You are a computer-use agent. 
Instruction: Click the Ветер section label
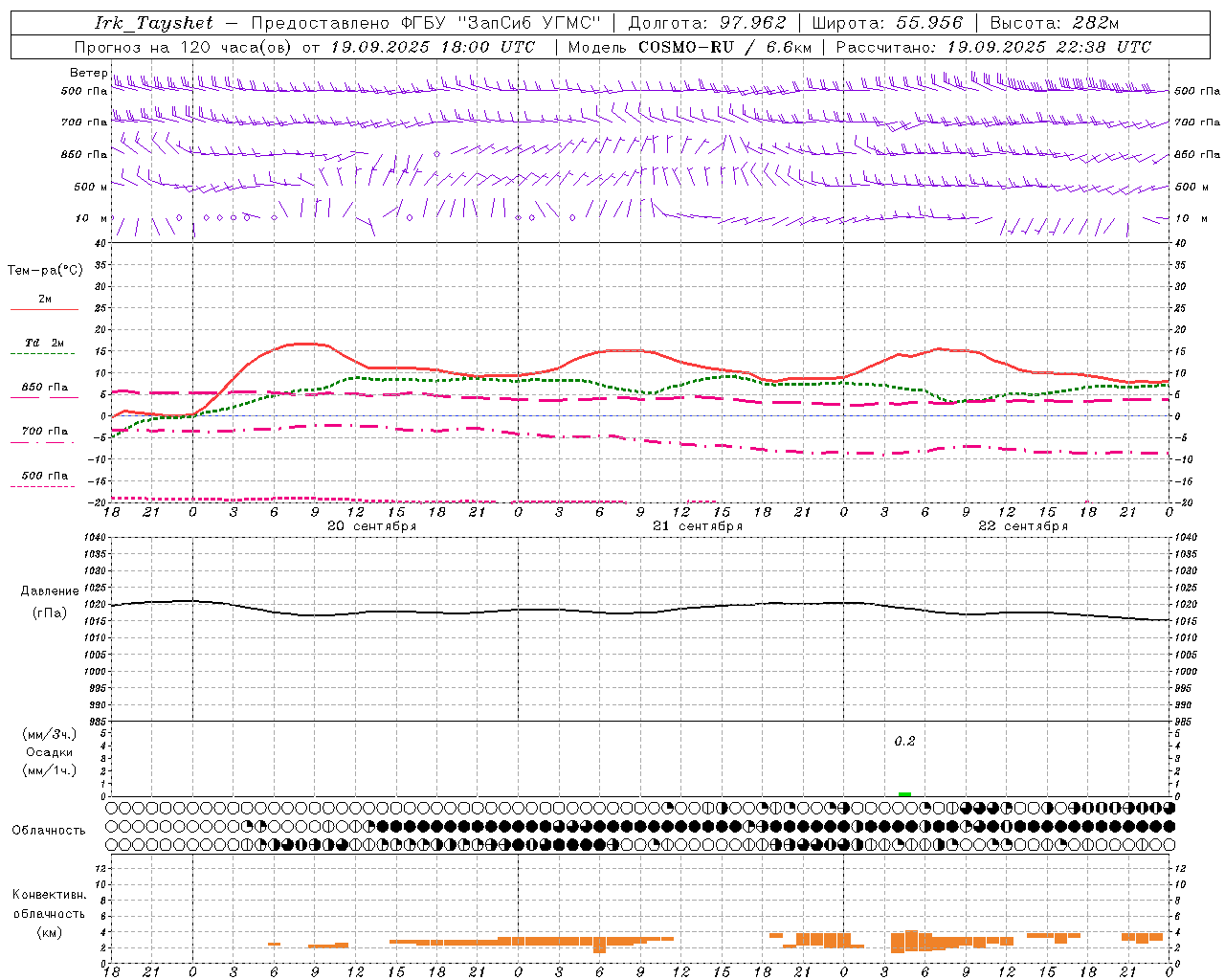89,73
